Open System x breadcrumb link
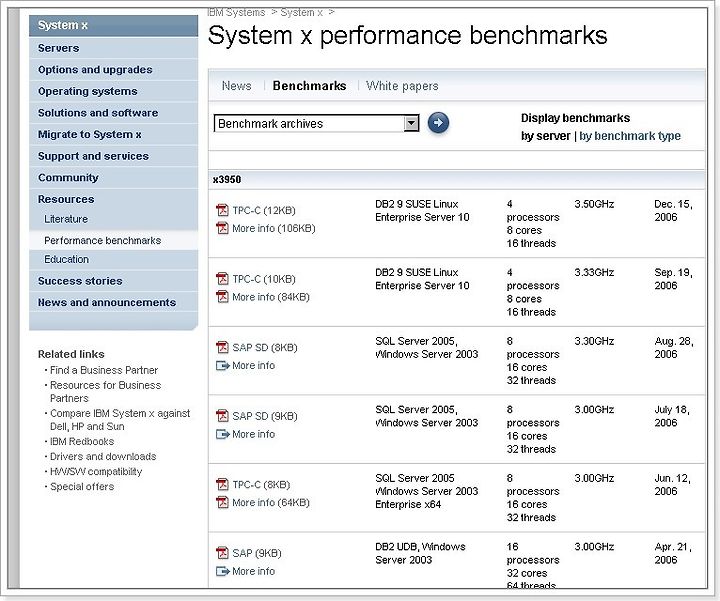Viewport: 720px width, 601px height. pos(301,12)
